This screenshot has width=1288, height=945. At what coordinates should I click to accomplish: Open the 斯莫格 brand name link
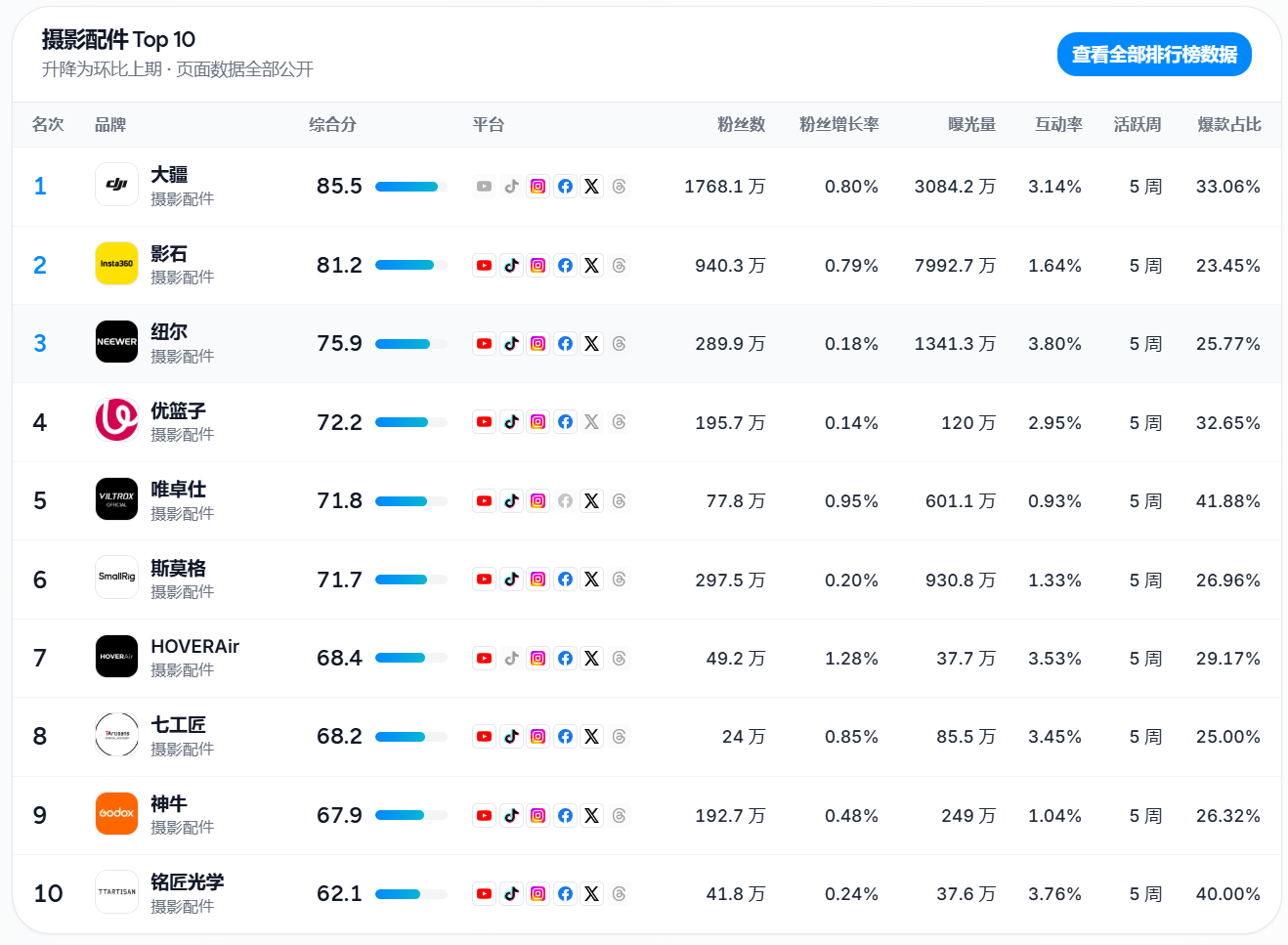point(178,569)
